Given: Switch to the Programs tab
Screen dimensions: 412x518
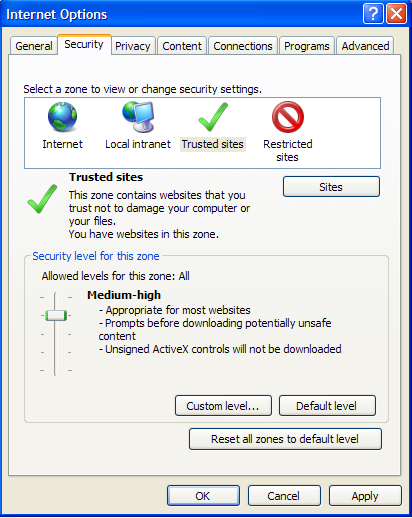Looking at the screenshot, I should (x=307, y=46).
